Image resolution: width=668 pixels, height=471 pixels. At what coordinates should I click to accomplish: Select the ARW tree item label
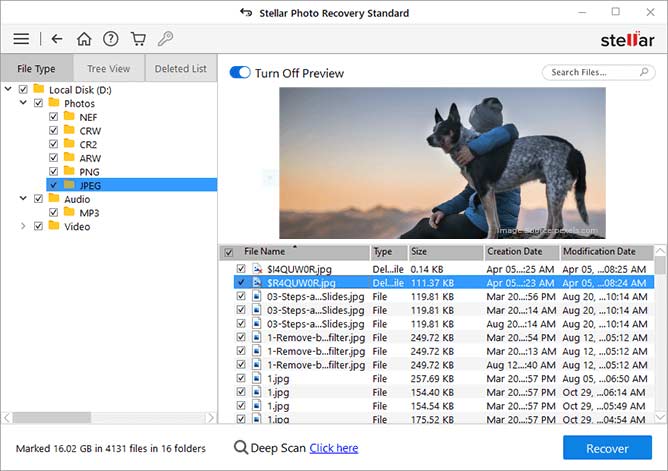[x=90, y=158]
